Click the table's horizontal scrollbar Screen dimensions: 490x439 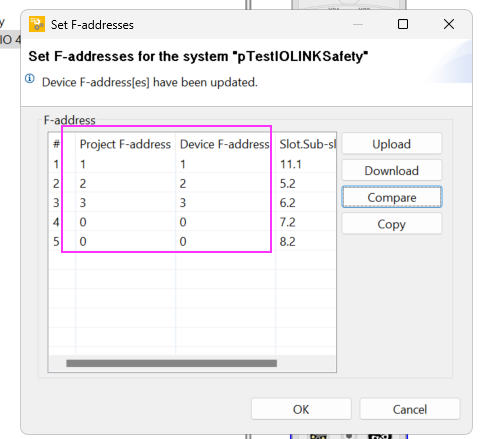pyautogui.click(x=171, y=363)
